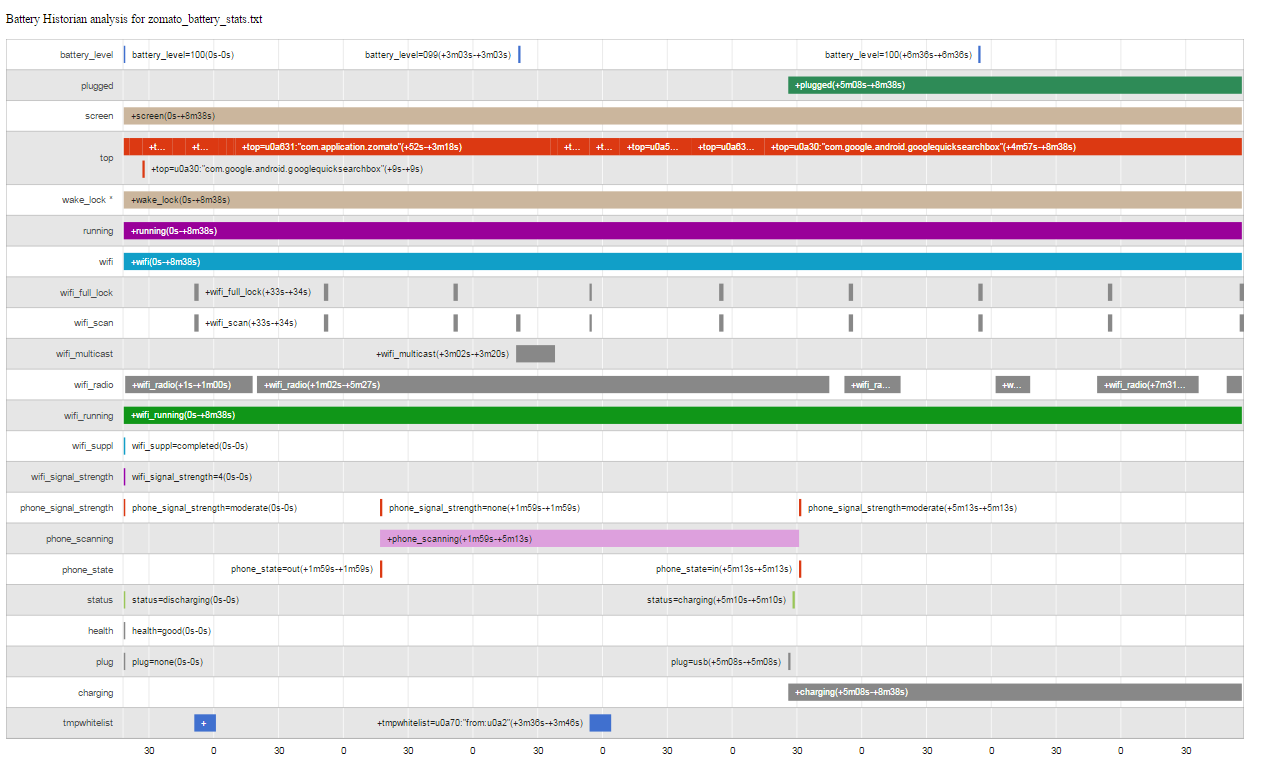Viewport: 1276px width, 768px height.
Task: Select the +wifi_scan(+33s-+34s) label
Action: point(251,323)
